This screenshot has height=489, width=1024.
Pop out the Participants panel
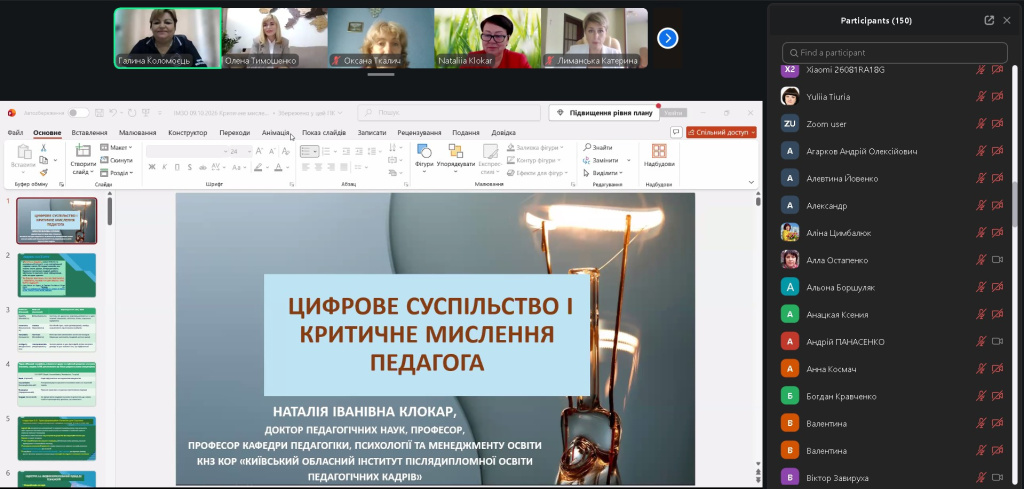click(989, 20)
